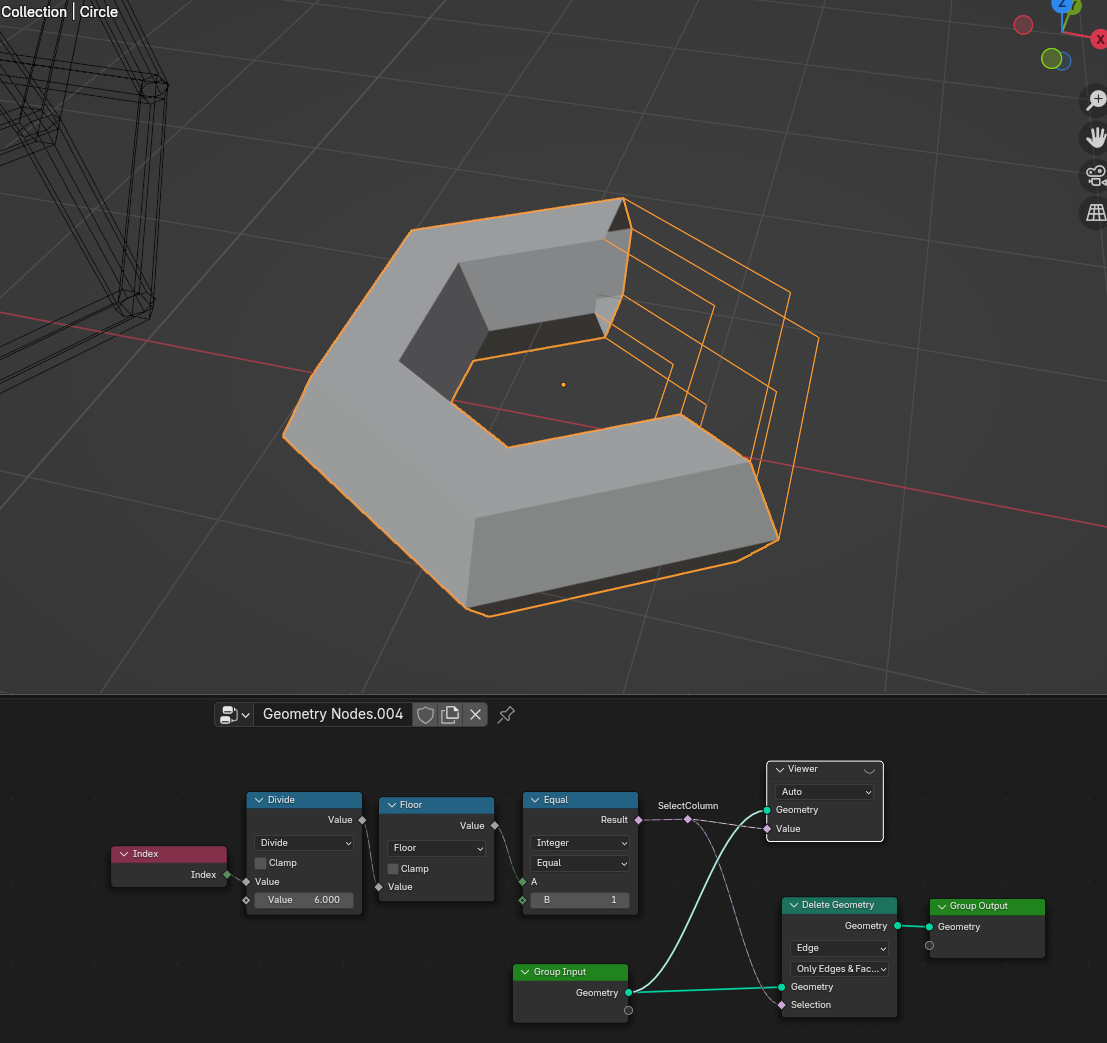Open the Equal operation dropdown below Integer
Image resolution: width=1107 pixels, height=1043 pixels.
580,863
